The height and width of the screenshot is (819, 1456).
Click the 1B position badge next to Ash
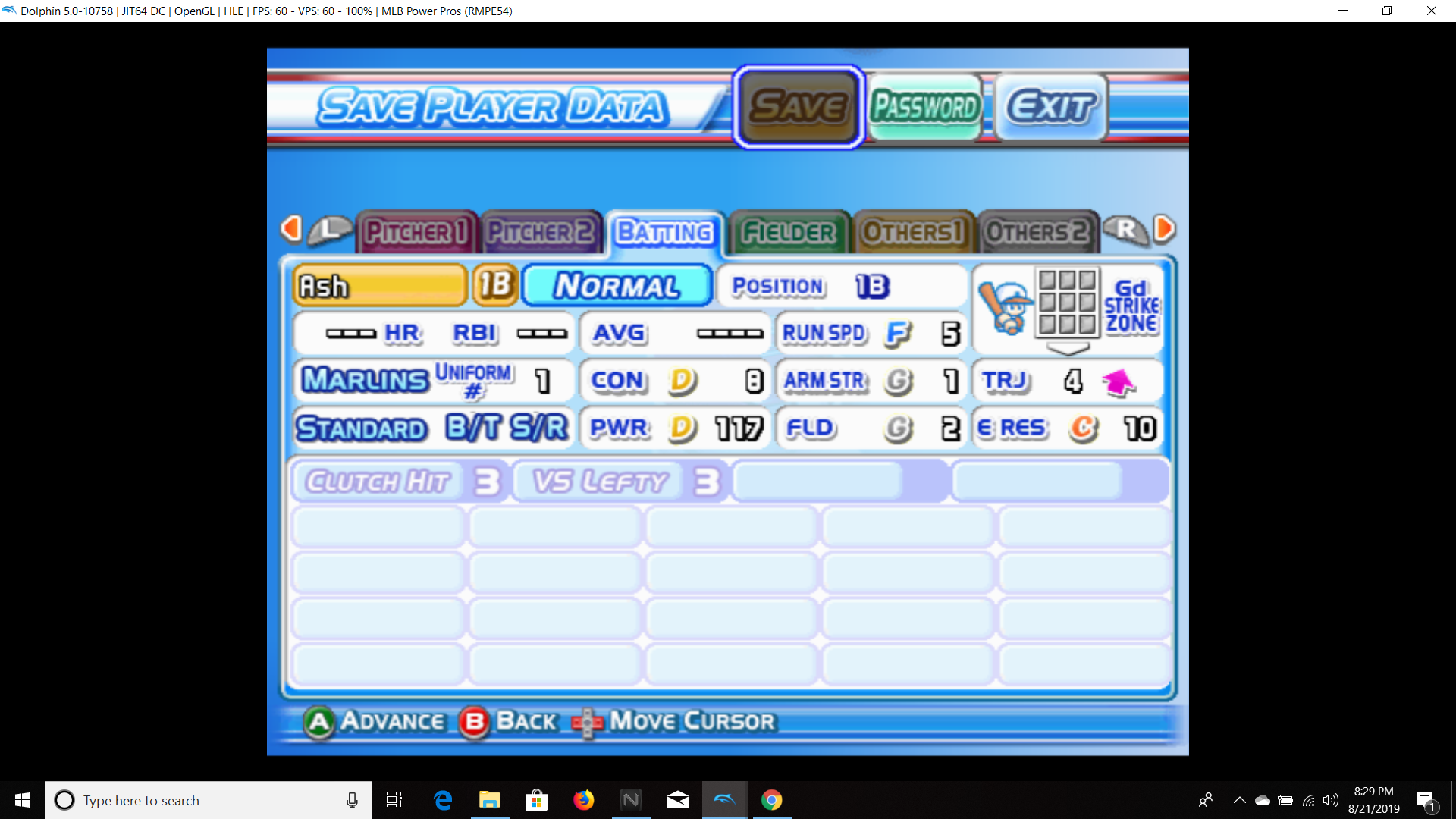(496, 286)
